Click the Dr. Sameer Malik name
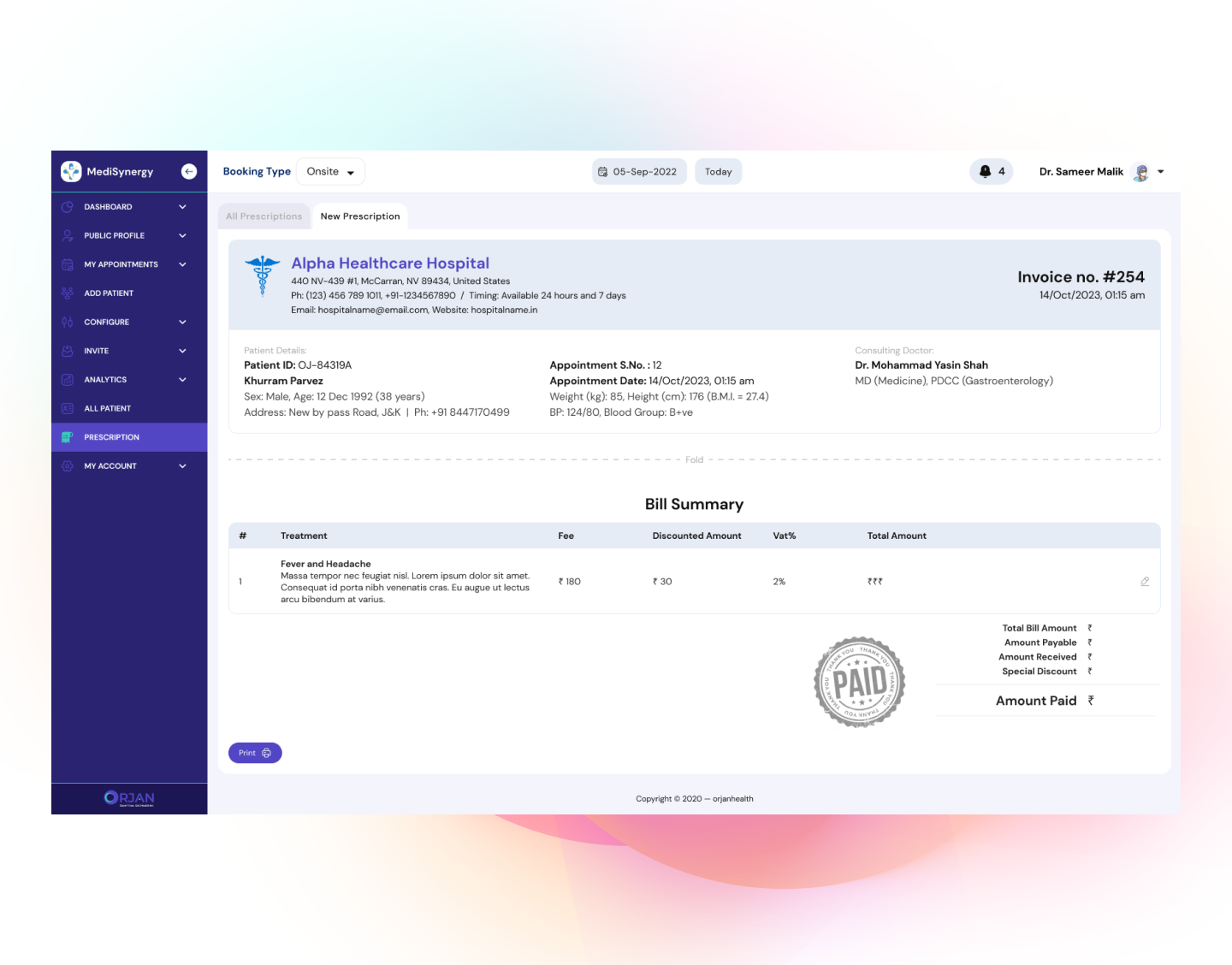 pos(1081,172)
